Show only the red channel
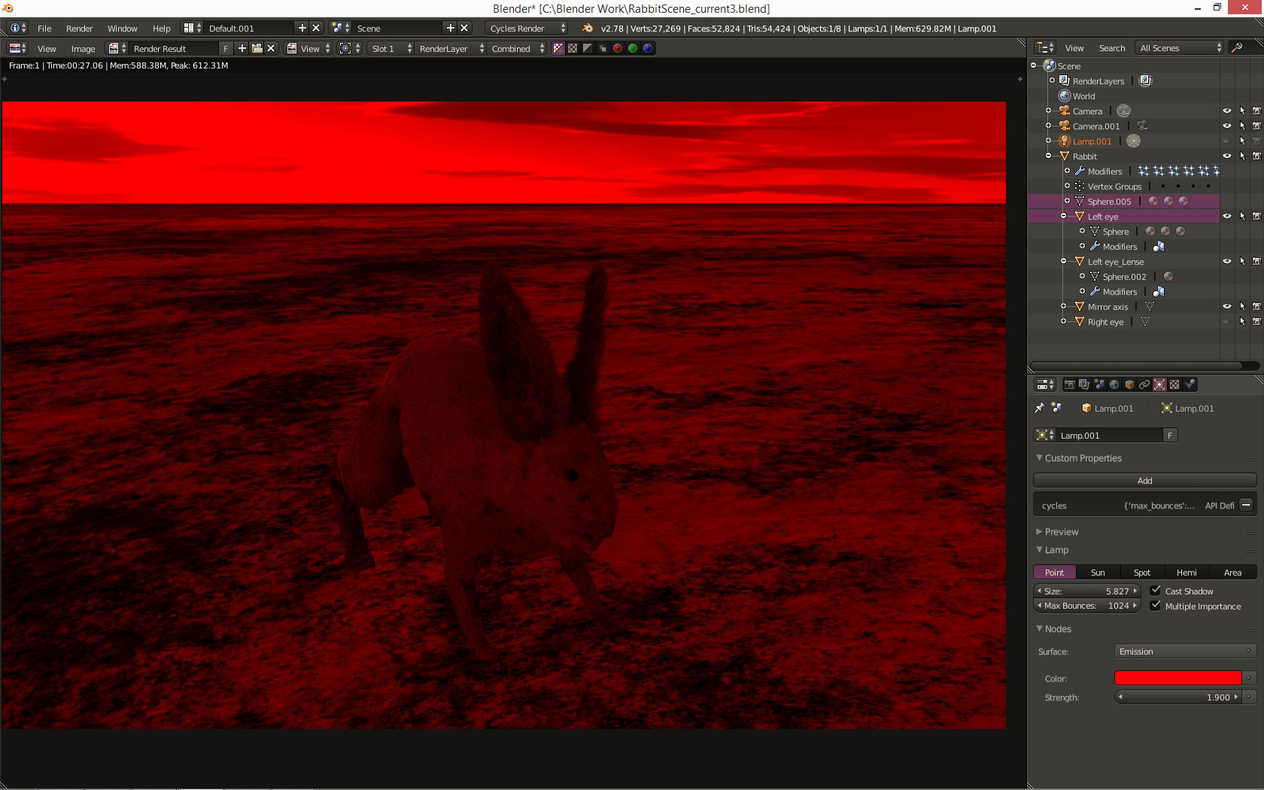 [618, 48]
